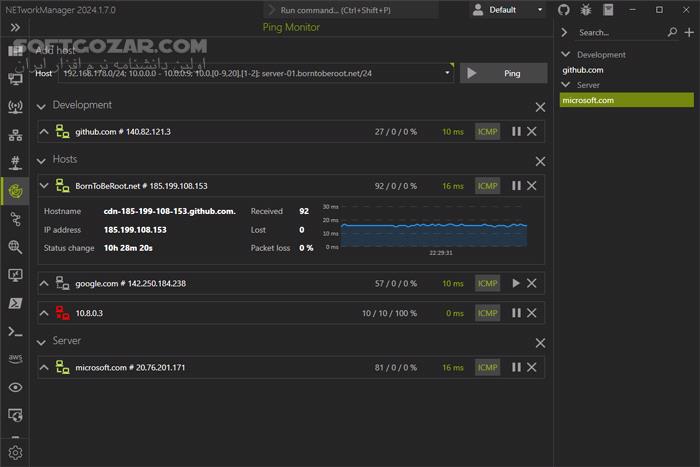
Task: Collapse the BornToBeRoot.net host details
Action: click(45, 185)
